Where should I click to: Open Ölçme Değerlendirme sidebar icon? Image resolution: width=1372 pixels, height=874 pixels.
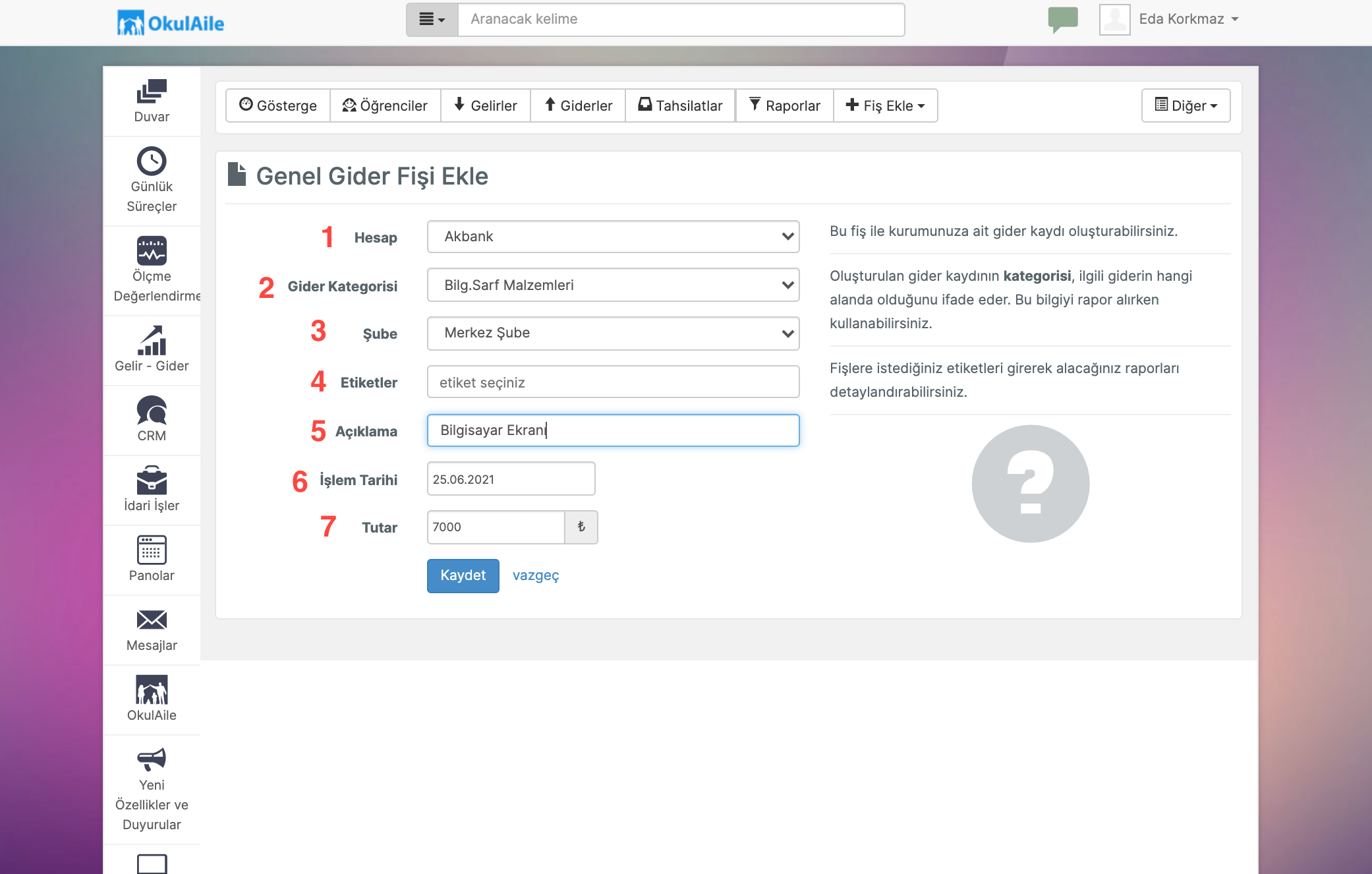[x=152, y=250]
